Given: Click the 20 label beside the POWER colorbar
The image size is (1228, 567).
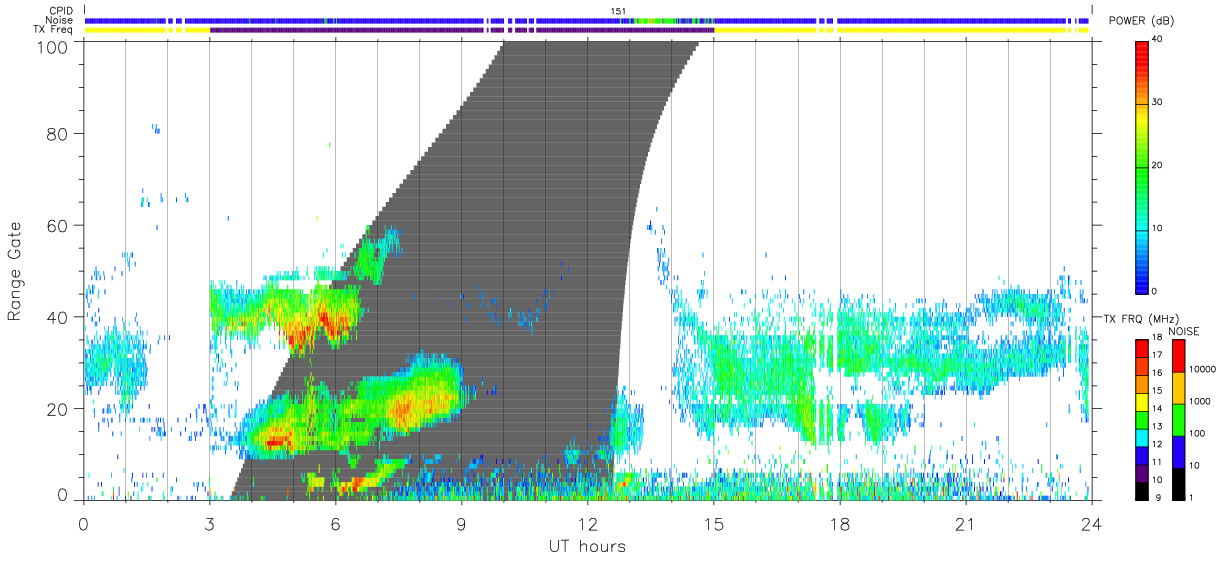Looking at the screenshot, I should click(1158, 165).
